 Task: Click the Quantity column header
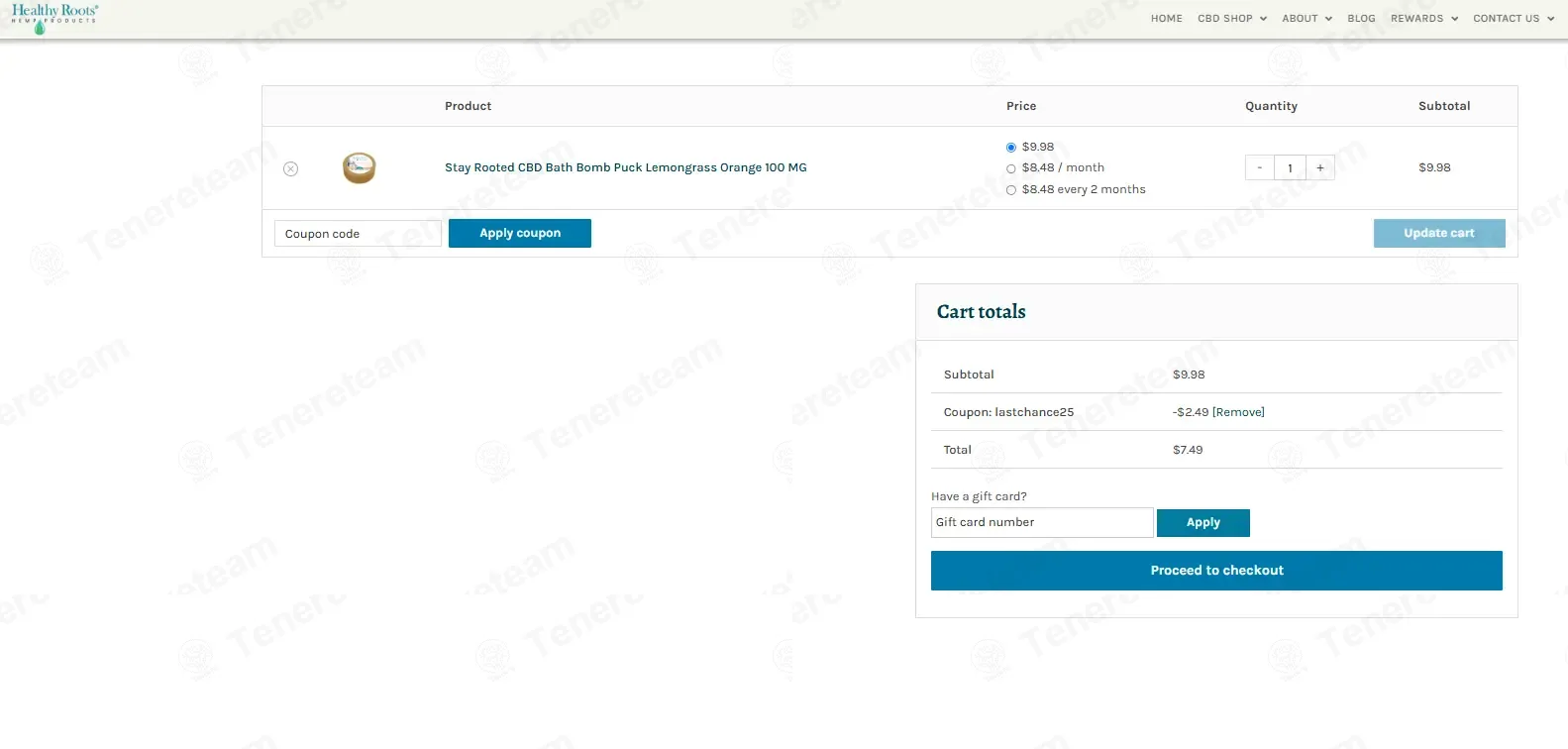[1271, 106]
